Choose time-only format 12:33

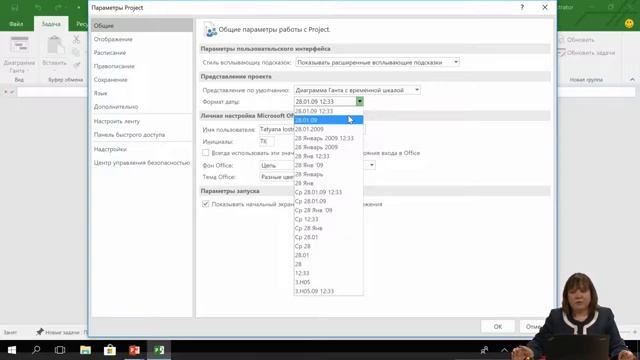coord(328,273)
